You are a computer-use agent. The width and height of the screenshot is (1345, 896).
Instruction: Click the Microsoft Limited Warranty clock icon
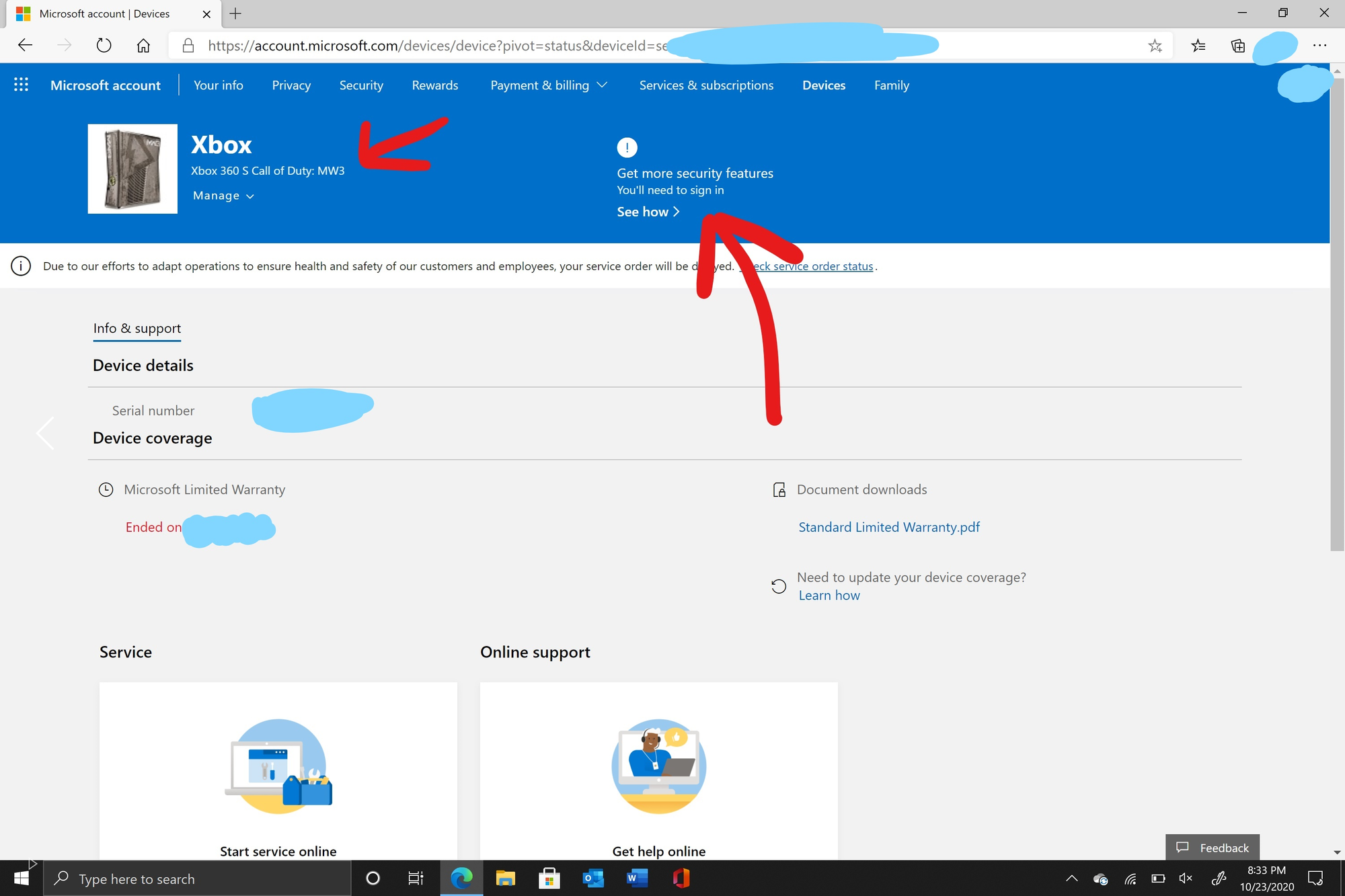[x=106, y=490]
